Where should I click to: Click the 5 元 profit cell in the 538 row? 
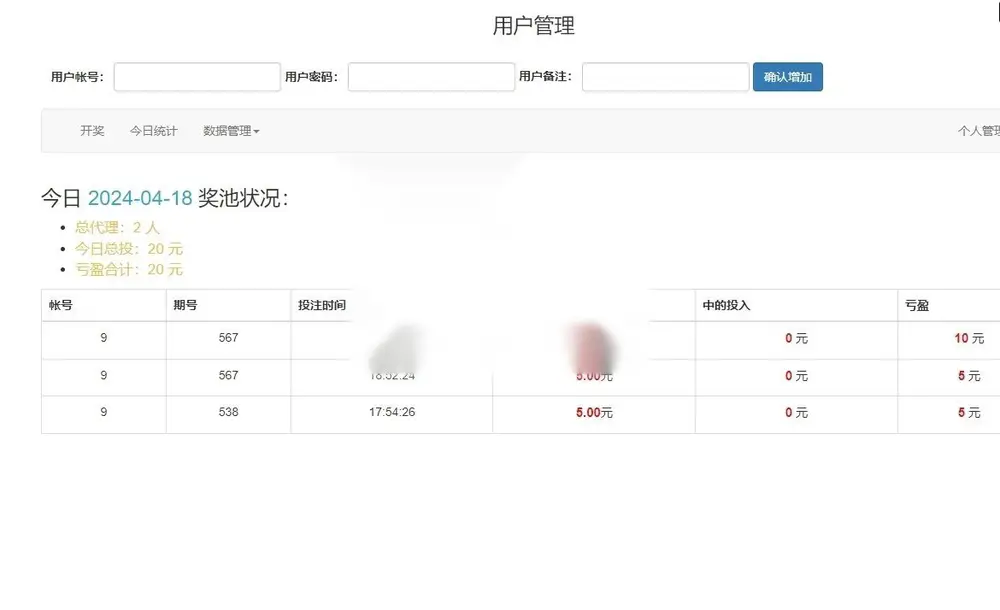(969, 413)
